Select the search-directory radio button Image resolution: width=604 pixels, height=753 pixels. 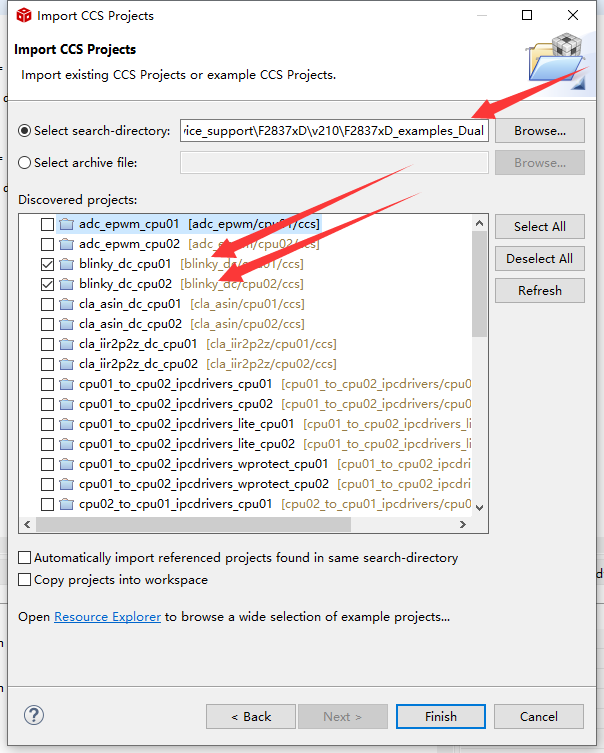[x=24, y=131]
